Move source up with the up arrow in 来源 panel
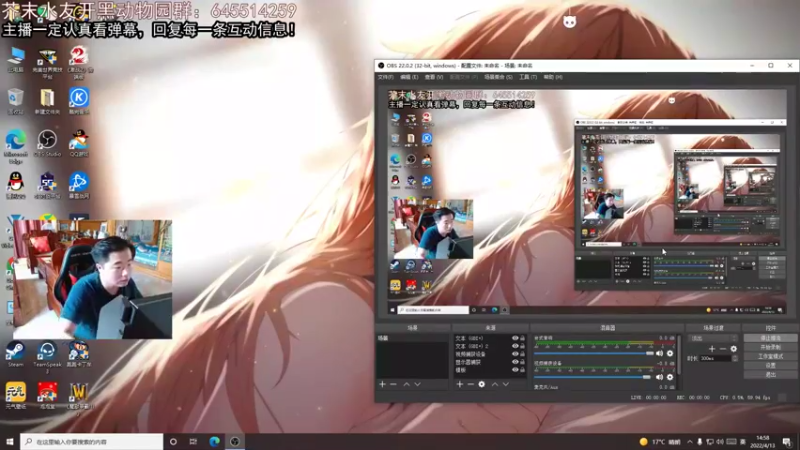Viewport: 800px width, 450px height. 494,384
